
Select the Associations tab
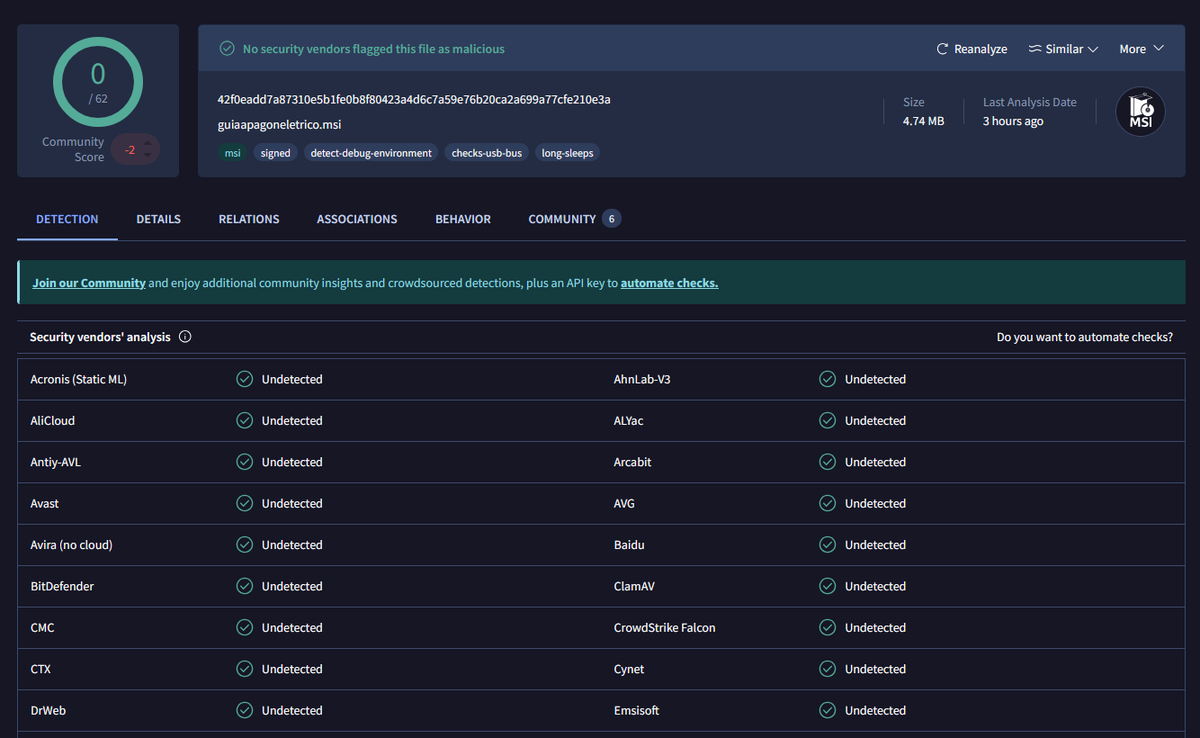click(x=357, y=219)
